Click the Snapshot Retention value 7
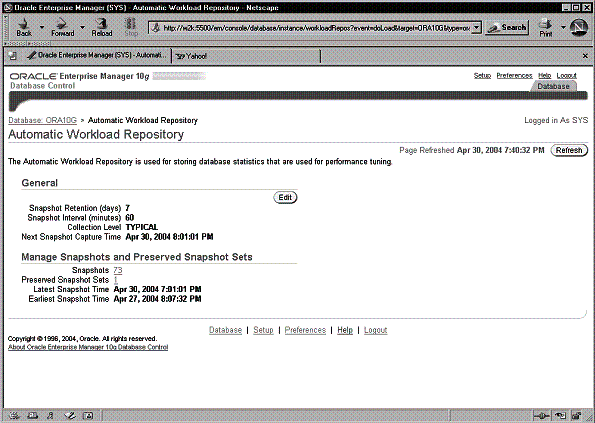This screenshot has height=423, width=595. pos(128,208)
